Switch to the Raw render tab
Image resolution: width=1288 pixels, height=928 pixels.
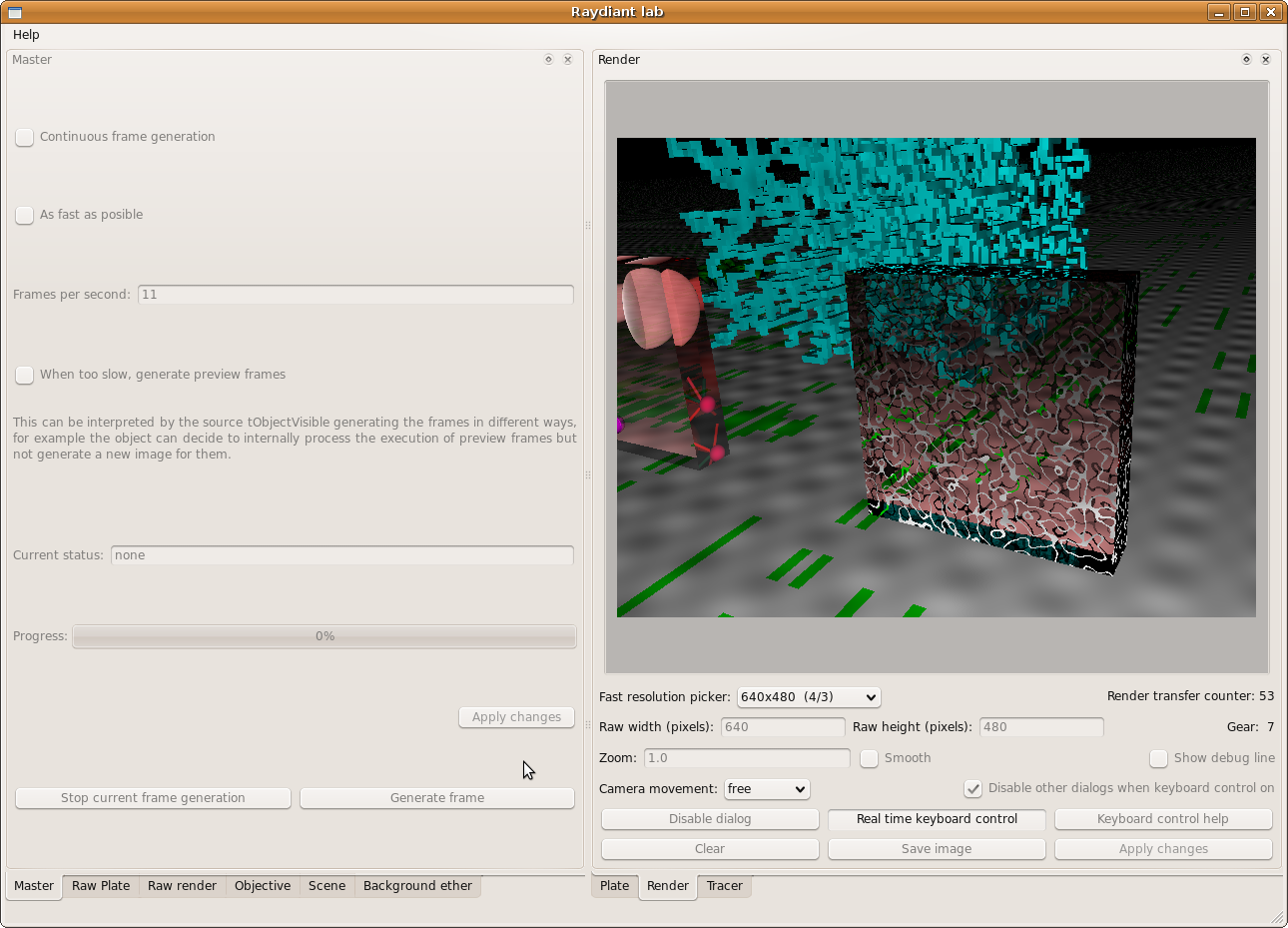pos(182,886)
